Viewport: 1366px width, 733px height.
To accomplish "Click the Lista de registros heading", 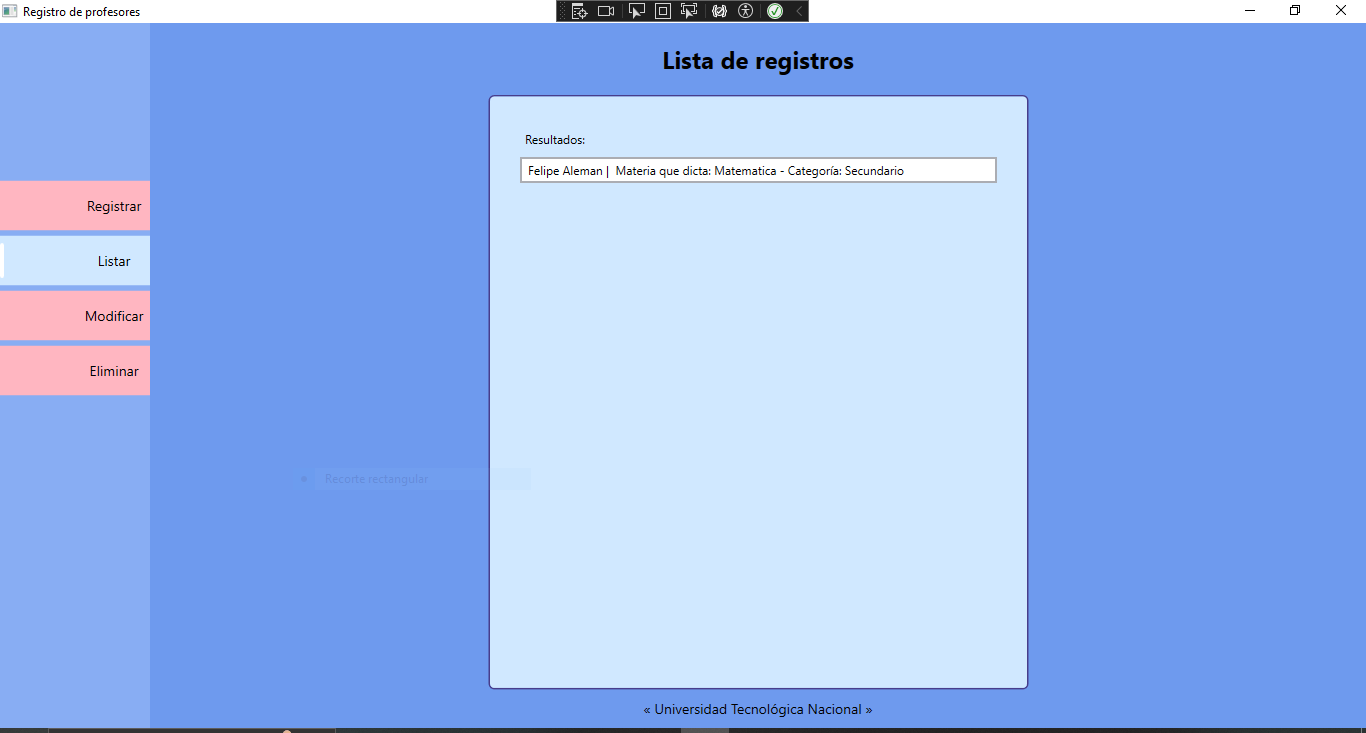I will (758, 61).
